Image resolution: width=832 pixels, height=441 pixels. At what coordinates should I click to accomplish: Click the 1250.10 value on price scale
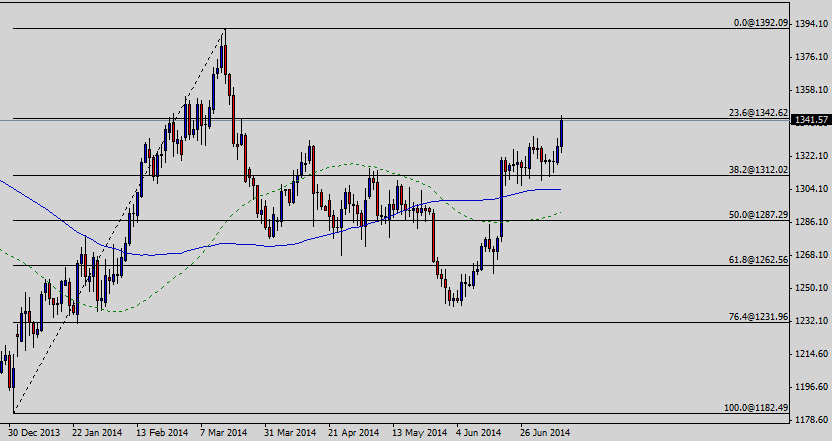810,288
